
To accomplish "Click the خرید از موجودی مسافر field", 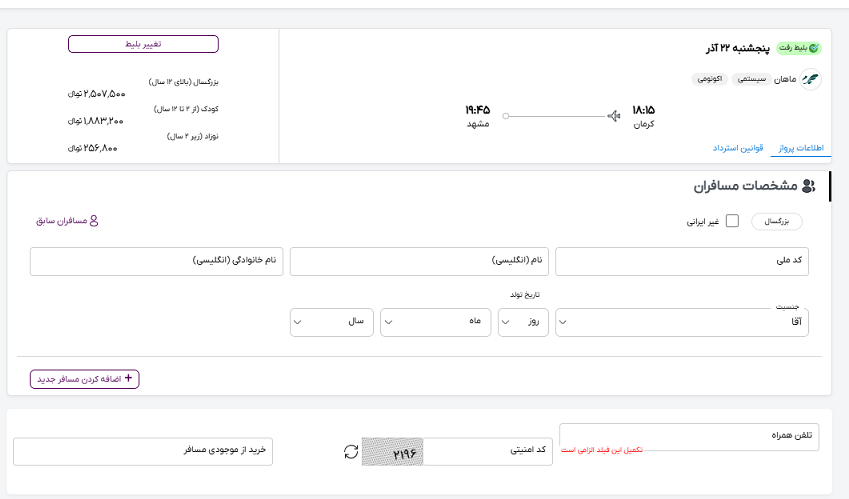I will click(143, 451).
